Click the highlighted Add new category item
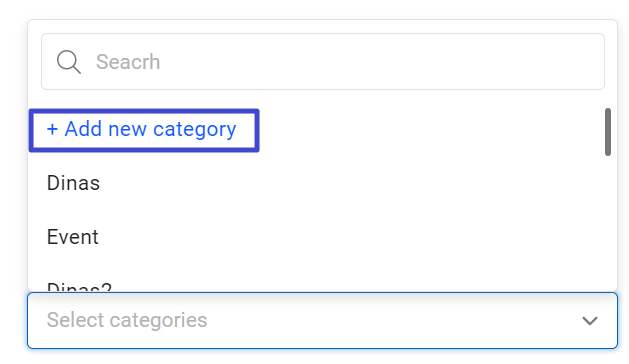Screen dimensions: 629x364 coord(144,130)
